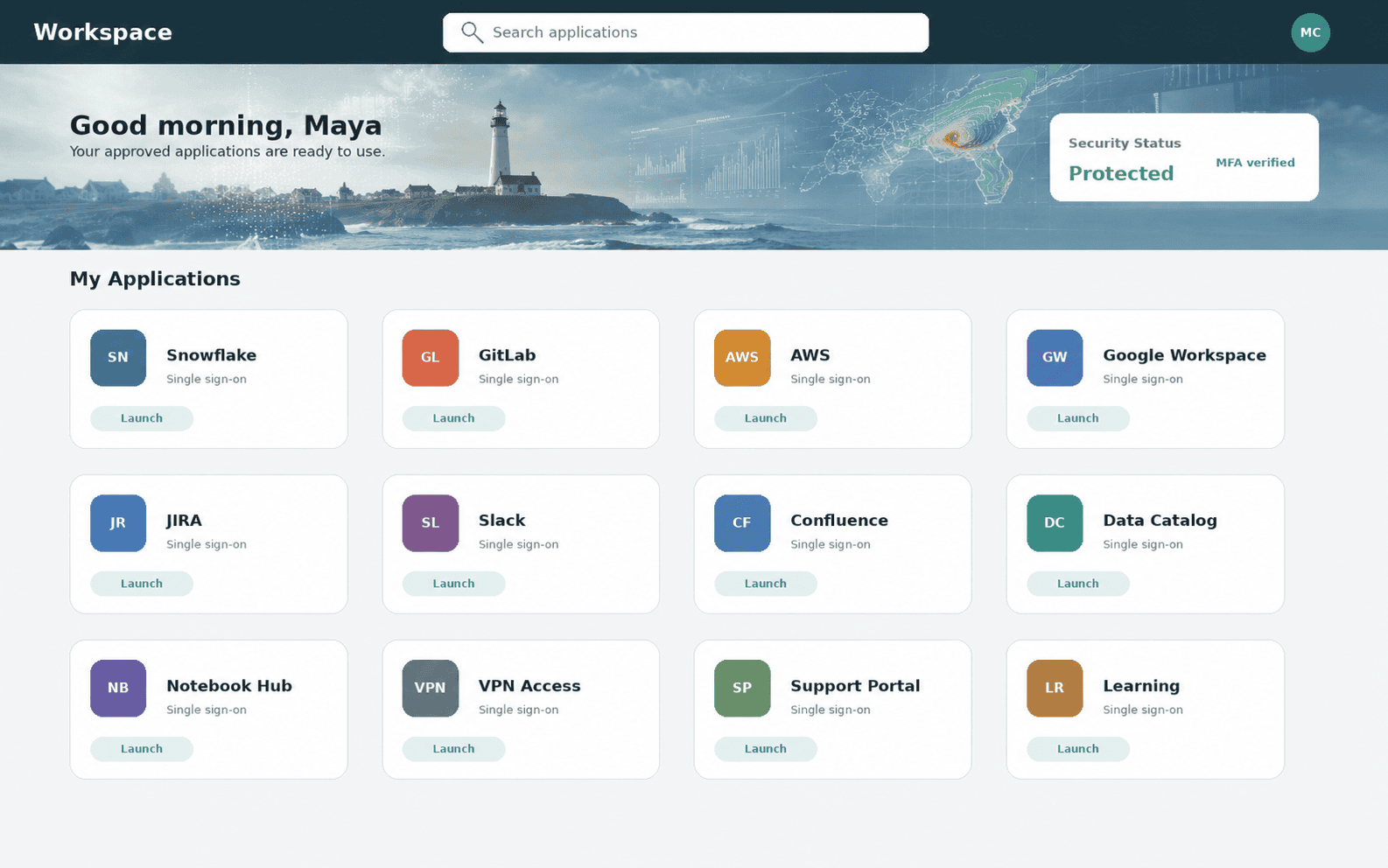Click the My Applications heading

tap(155, 279)
